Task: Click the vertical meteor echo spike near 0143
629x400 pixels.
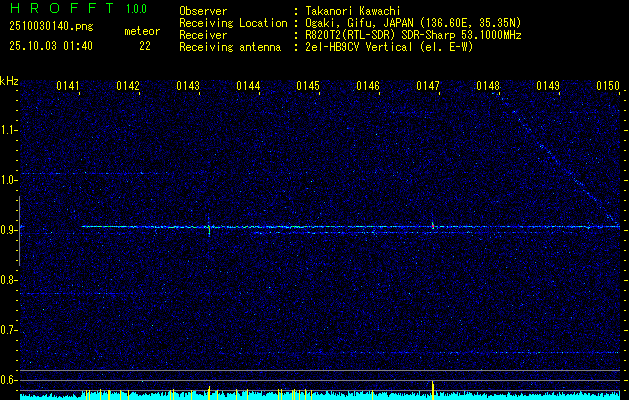Action: click(x=209, y=227)
